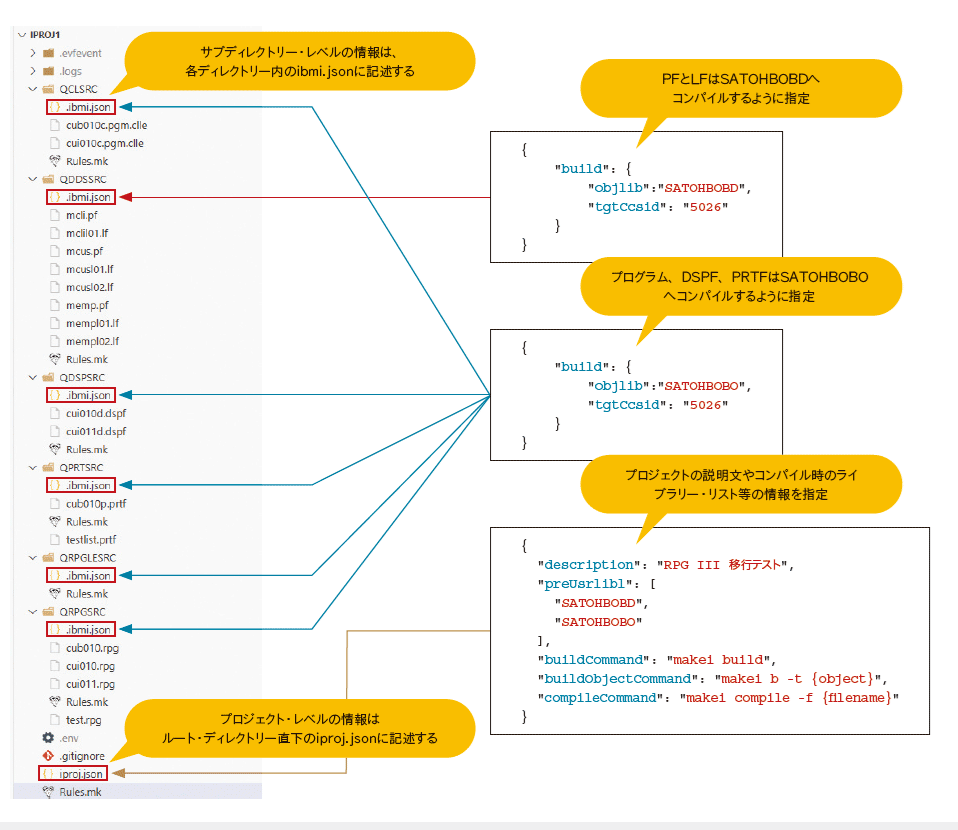Click the iproj.json curly-braces icon
This screenshot has height=830, width=958.
pos(47,774)
